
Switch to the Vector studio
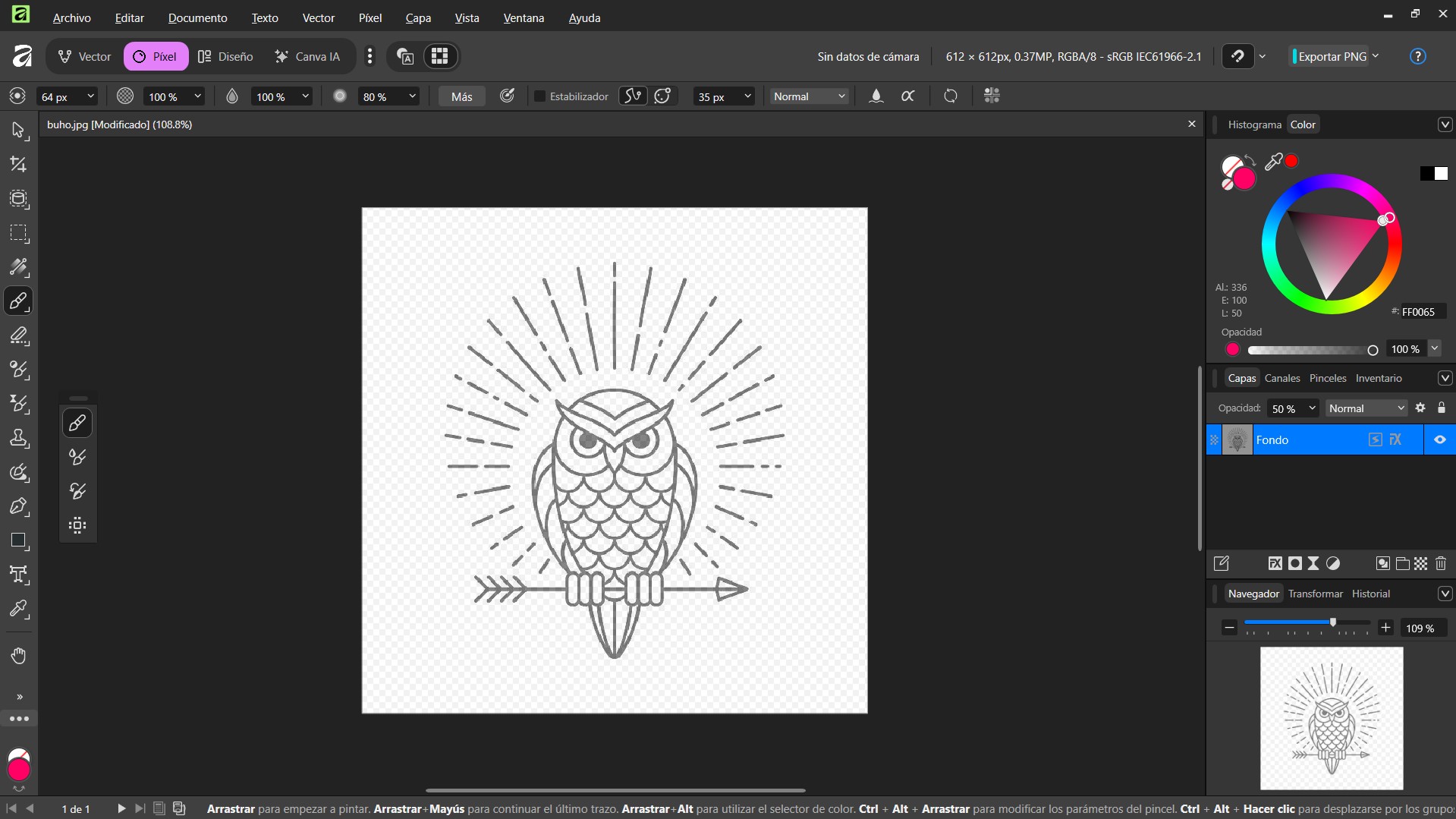[x=85, y=56]
